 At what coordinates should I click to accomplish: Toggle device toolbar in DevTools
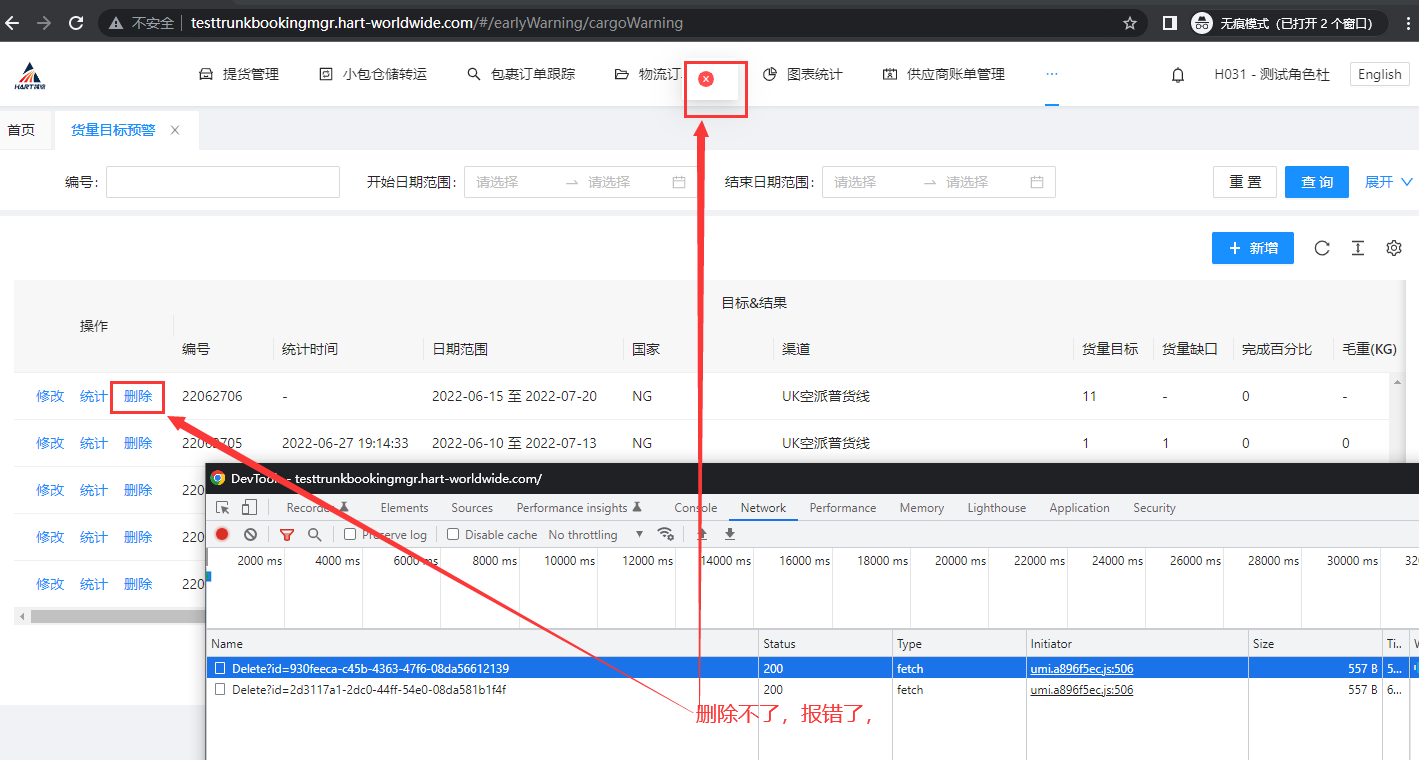250,508
